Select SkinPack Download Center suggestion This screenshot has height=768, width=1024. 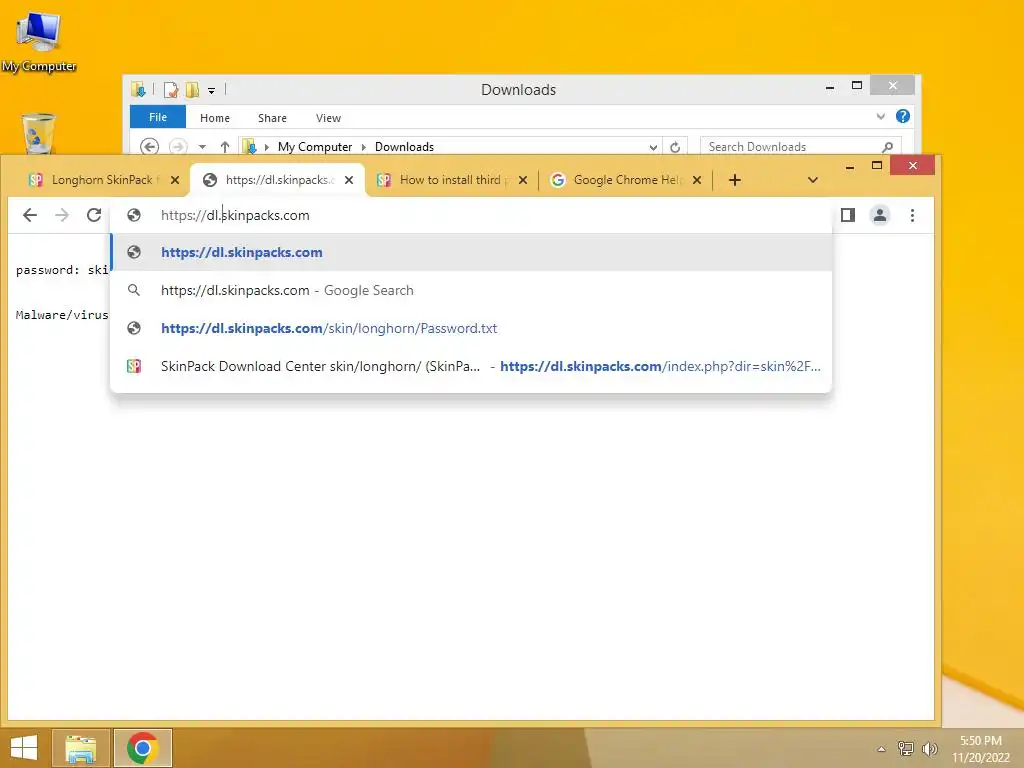coord(472,366)
